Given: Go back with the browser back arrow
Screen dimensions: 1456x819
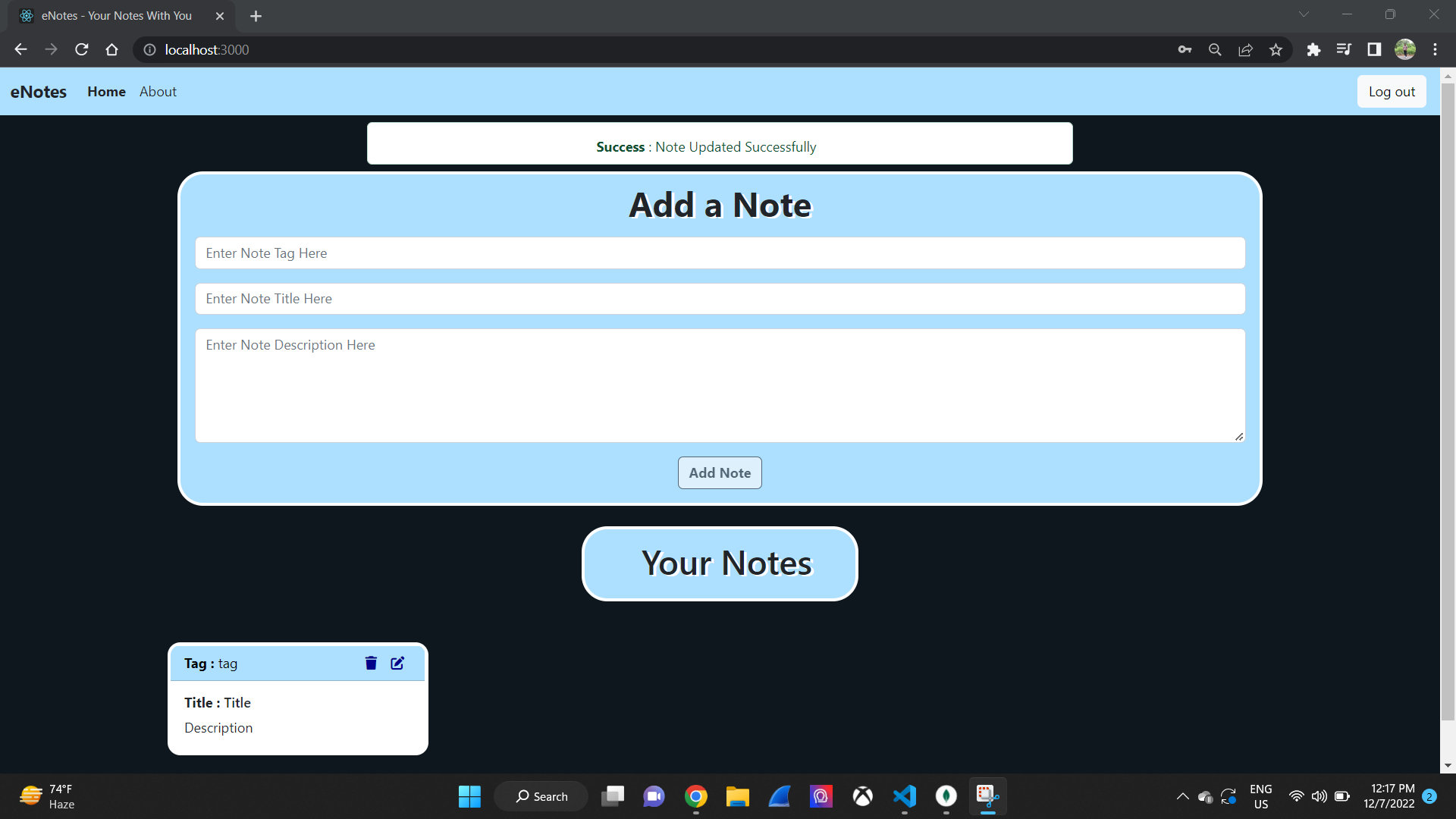Looking at the screenshot, I should [x=20, y=49].
